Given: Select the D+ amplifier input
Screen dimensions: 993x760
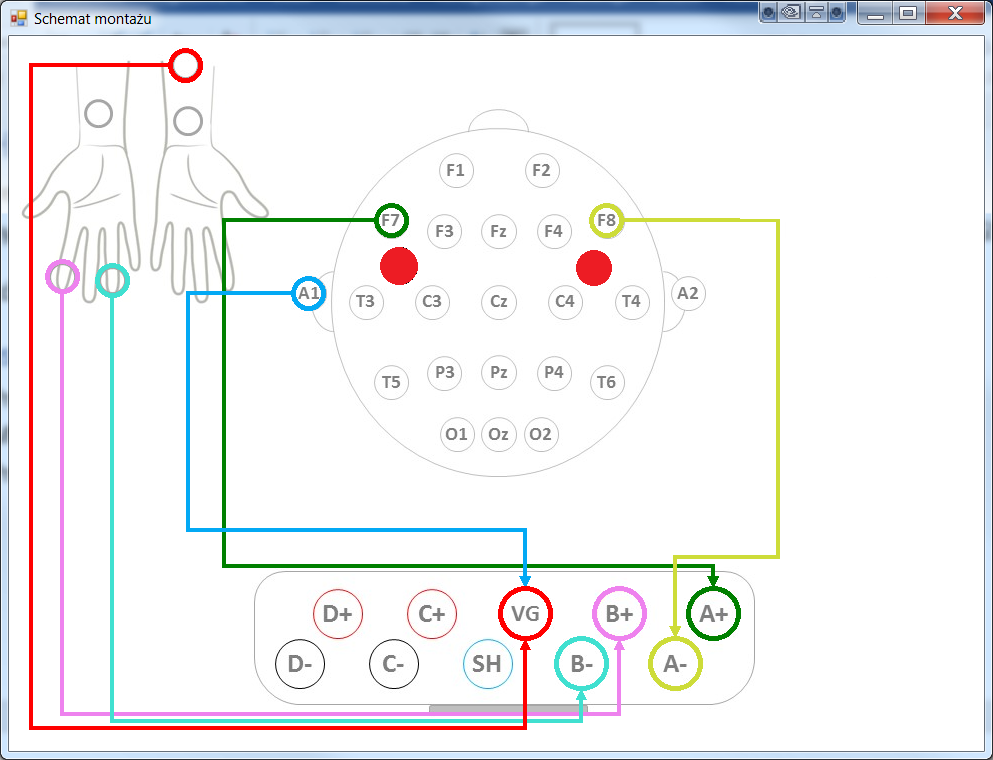Looking at the screenshot, I should tap(338, 614).
